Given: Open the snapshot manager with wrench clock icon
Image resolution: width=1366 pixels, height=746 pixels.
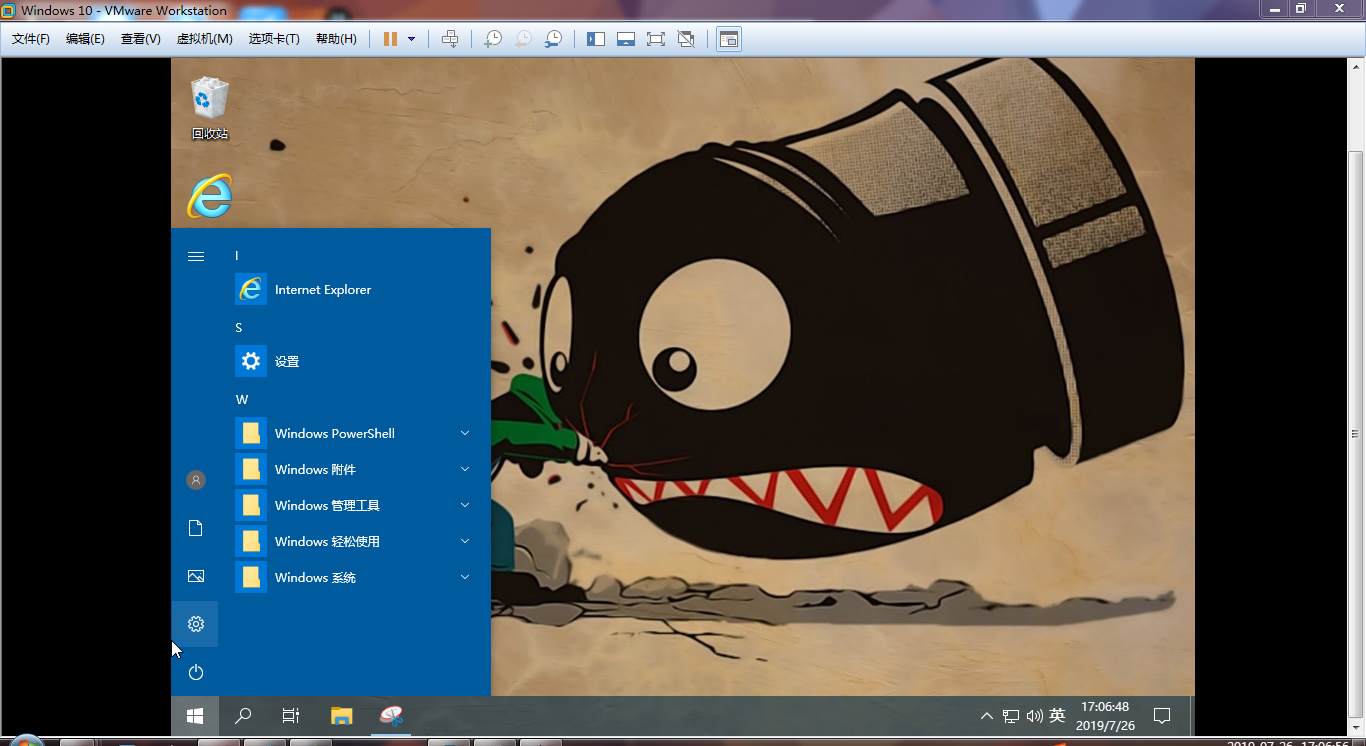Looking at the screenshot, I should click(553, 39).
